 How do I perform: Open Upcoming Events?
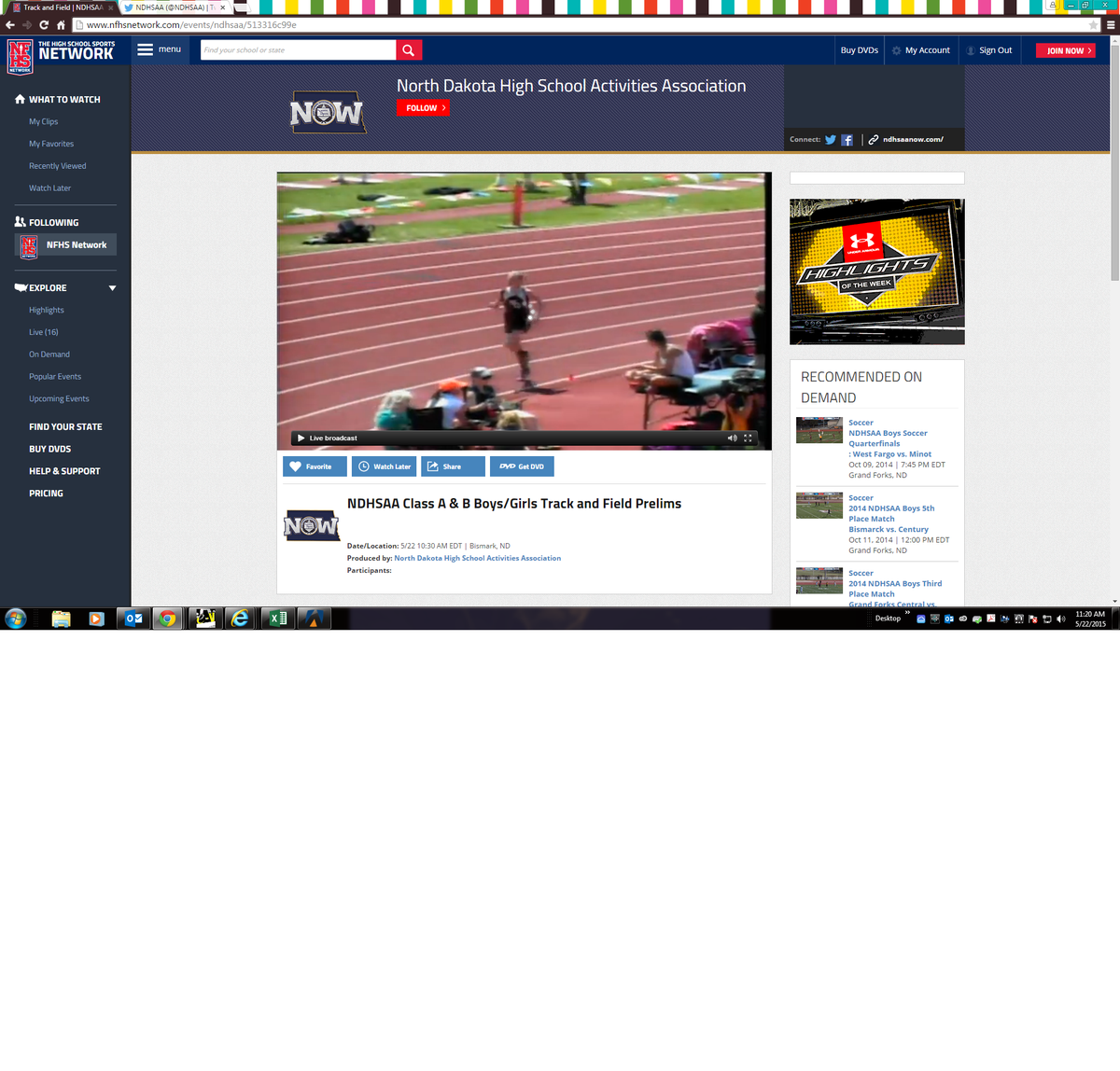(x=59, y=399)
